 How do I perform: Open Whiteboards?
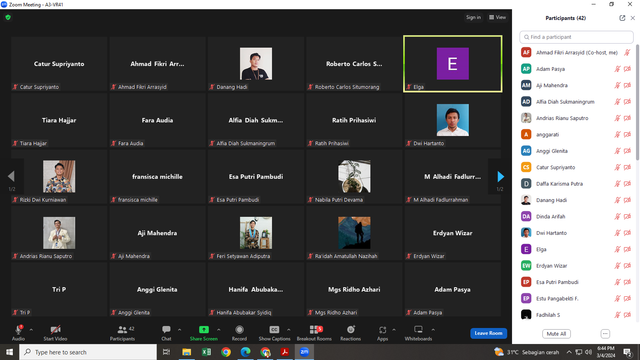click(418, 333)
